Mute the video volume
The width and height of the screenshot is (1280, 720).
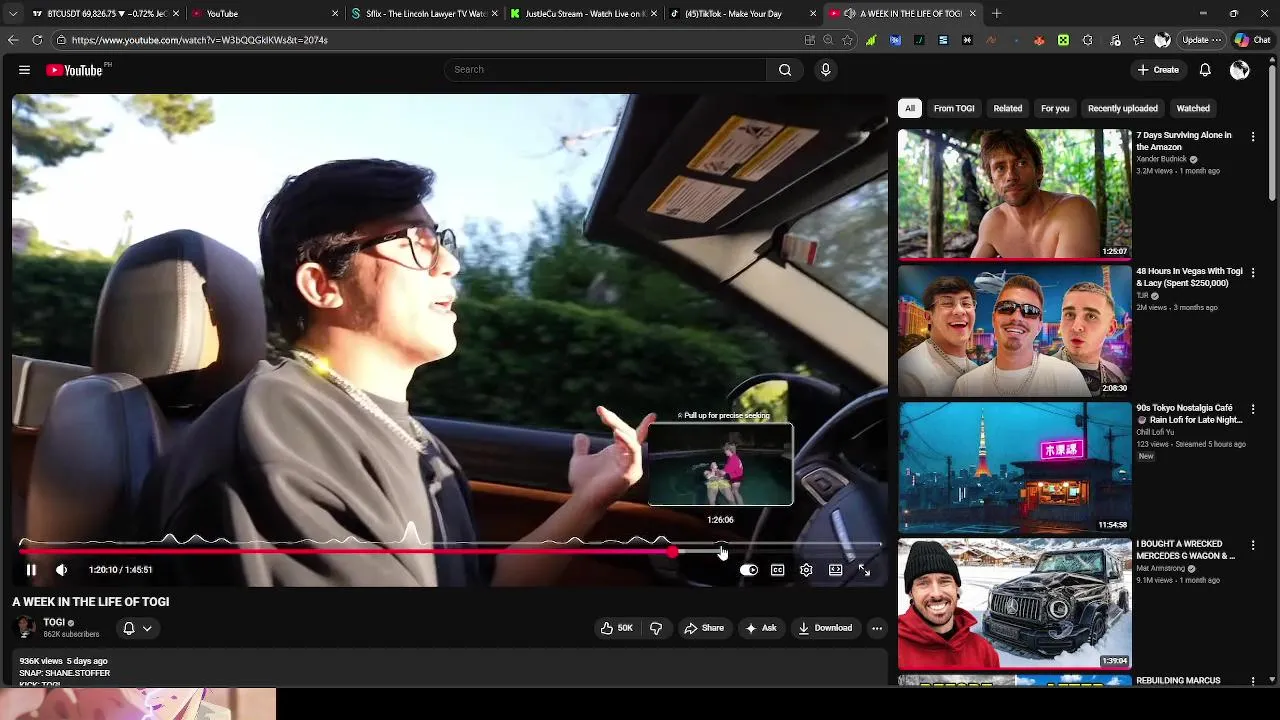(x=62, y=570)
